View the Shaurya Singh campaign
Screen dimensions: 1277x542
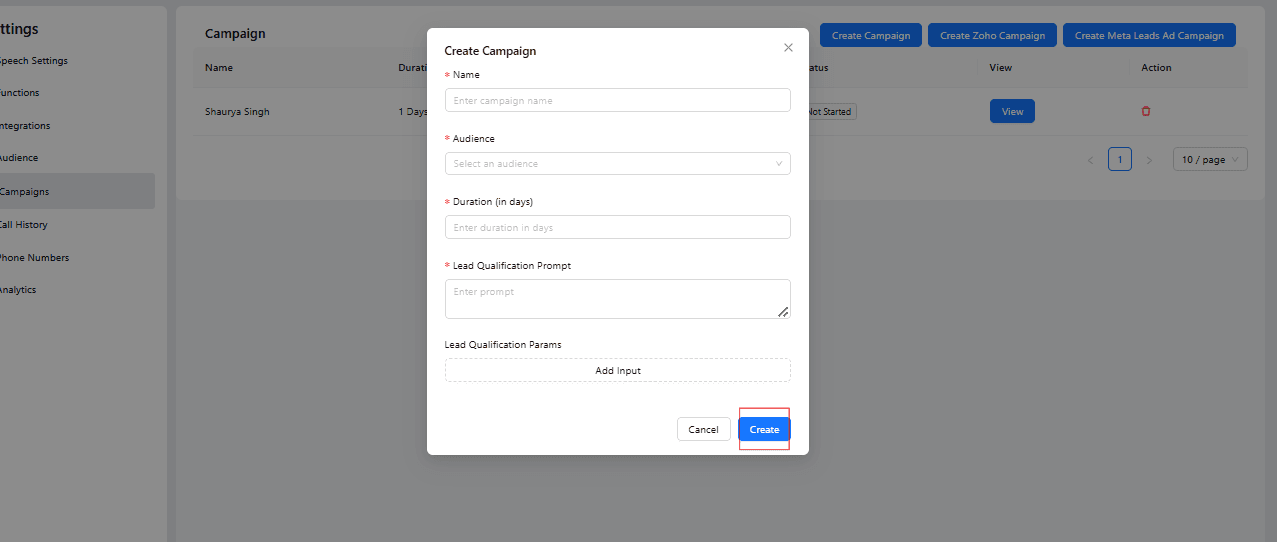tap(1012, 111)
